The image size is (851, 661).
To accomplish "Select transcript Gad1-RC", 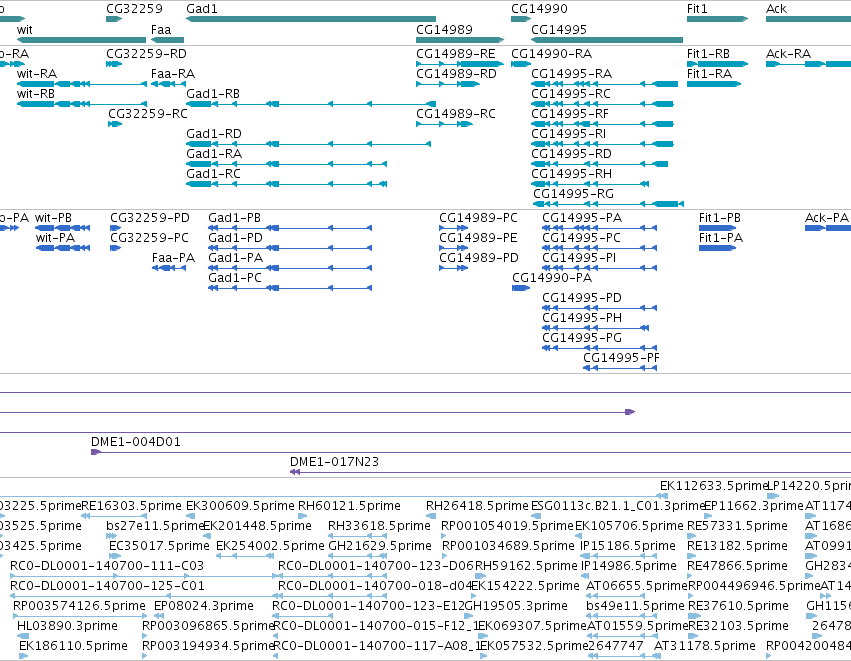I will click(x=287, y=185).
